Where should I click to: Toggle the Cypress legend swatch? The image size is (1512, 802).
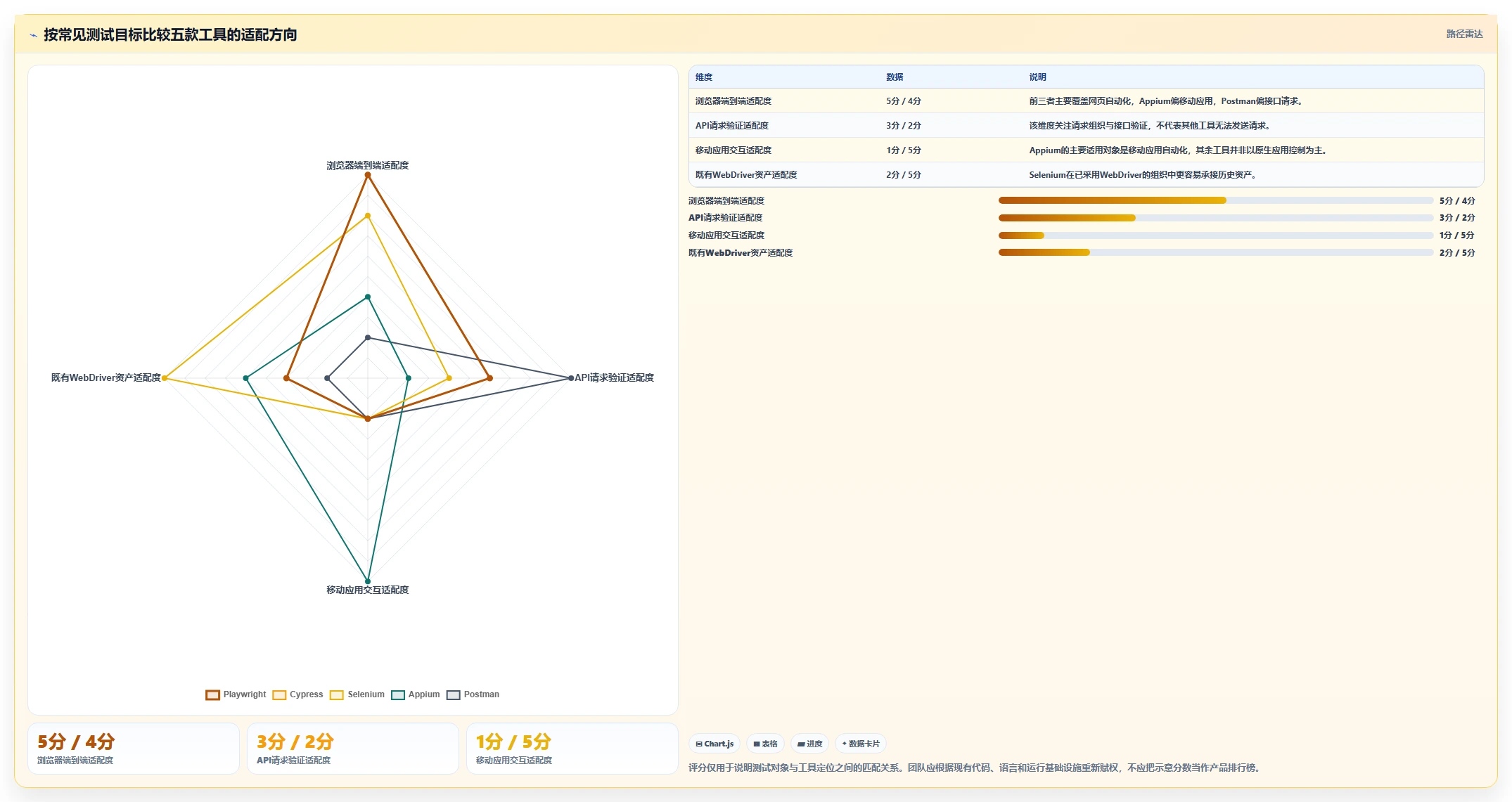pyautogui.click(x=279, y=694)
